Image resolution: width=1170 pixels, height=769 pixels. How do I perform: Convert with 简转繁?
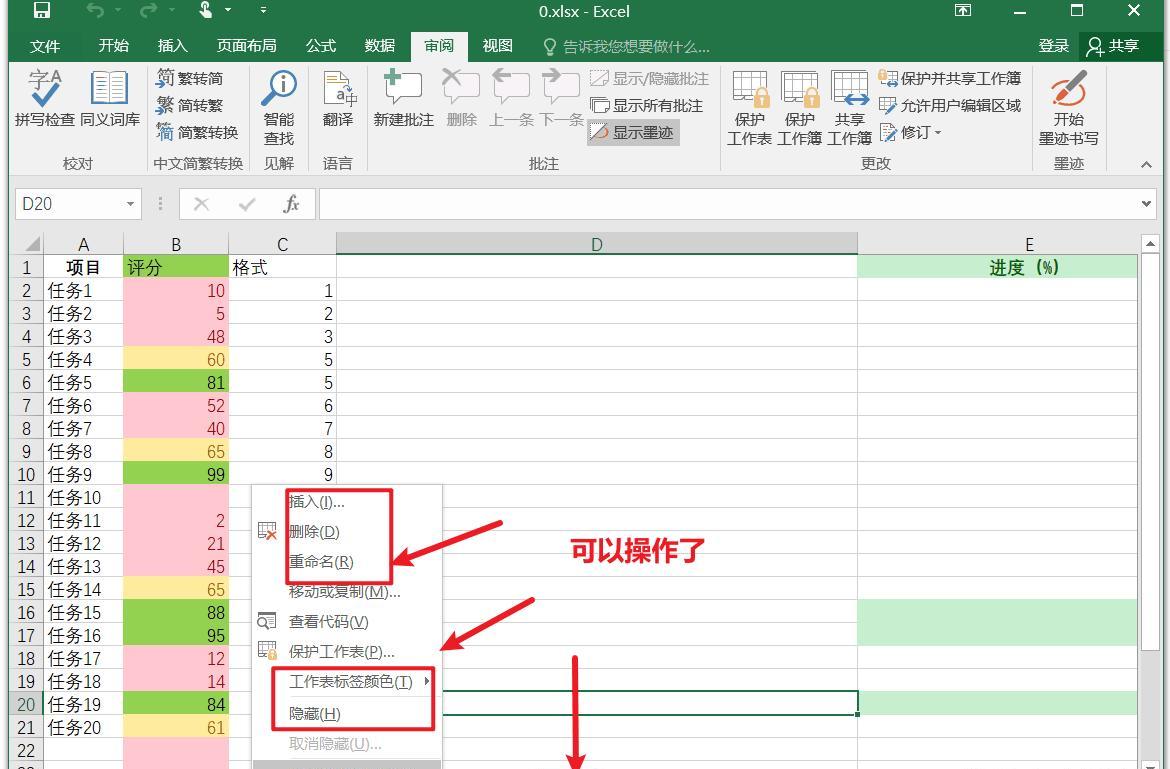[x=190, y=105]
